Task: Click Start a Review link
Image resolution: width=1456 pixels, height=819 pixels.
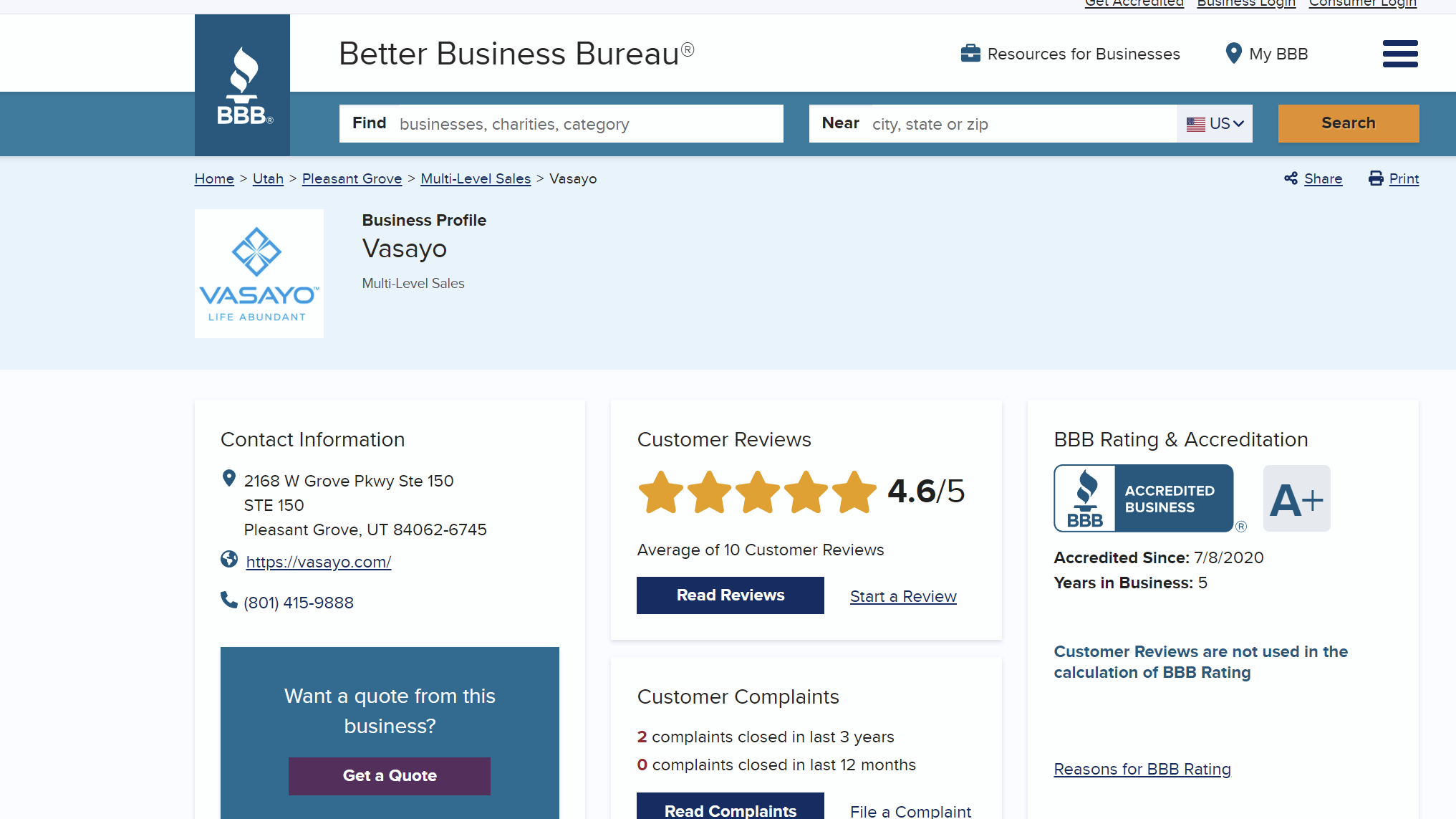Action: point(903,596)
